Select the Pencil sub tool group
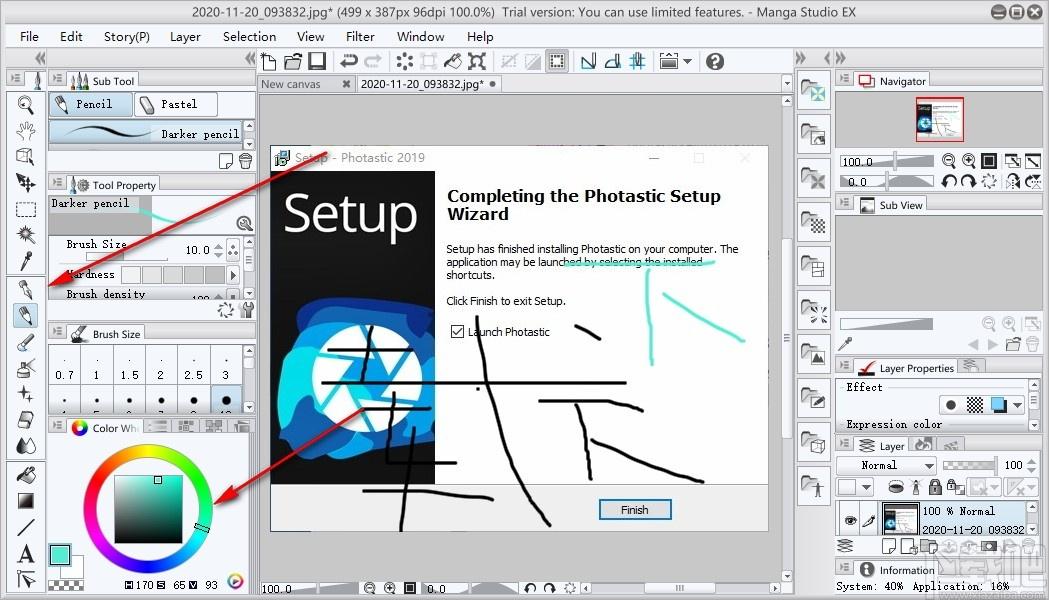Viewport: 1049px width, 600px height. tap(91, 104)
